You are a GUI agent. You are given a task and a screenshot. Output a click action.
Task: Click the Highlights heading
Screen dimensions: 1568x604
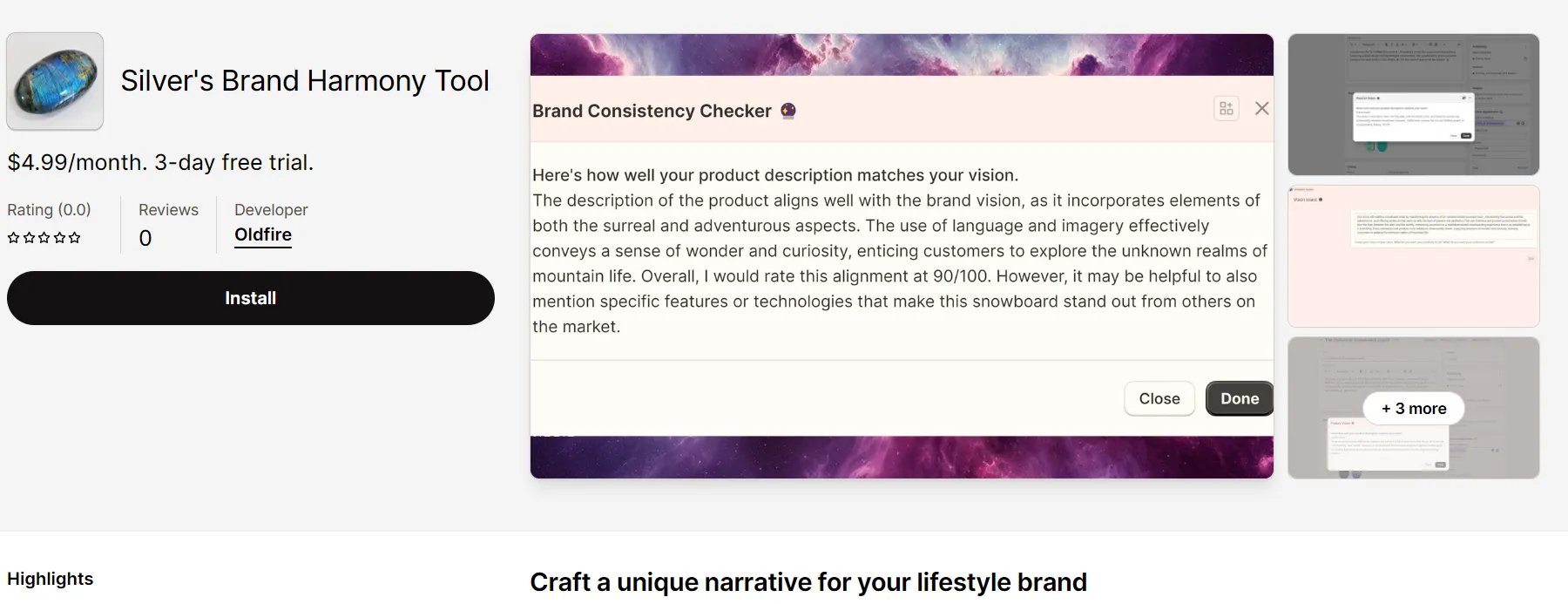51,579
